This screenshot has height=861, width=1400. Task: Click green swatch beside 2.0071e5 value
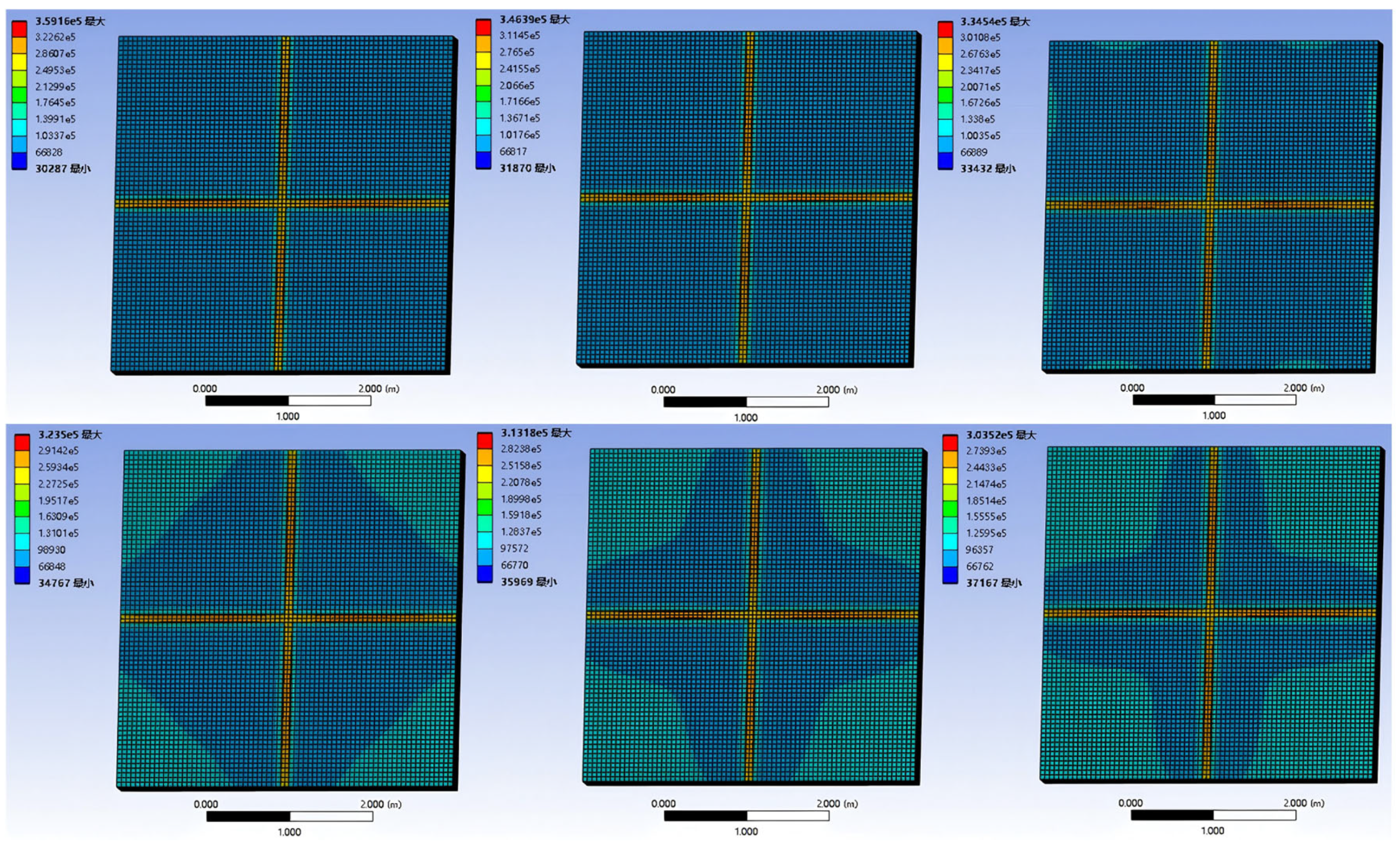[945, 95]
